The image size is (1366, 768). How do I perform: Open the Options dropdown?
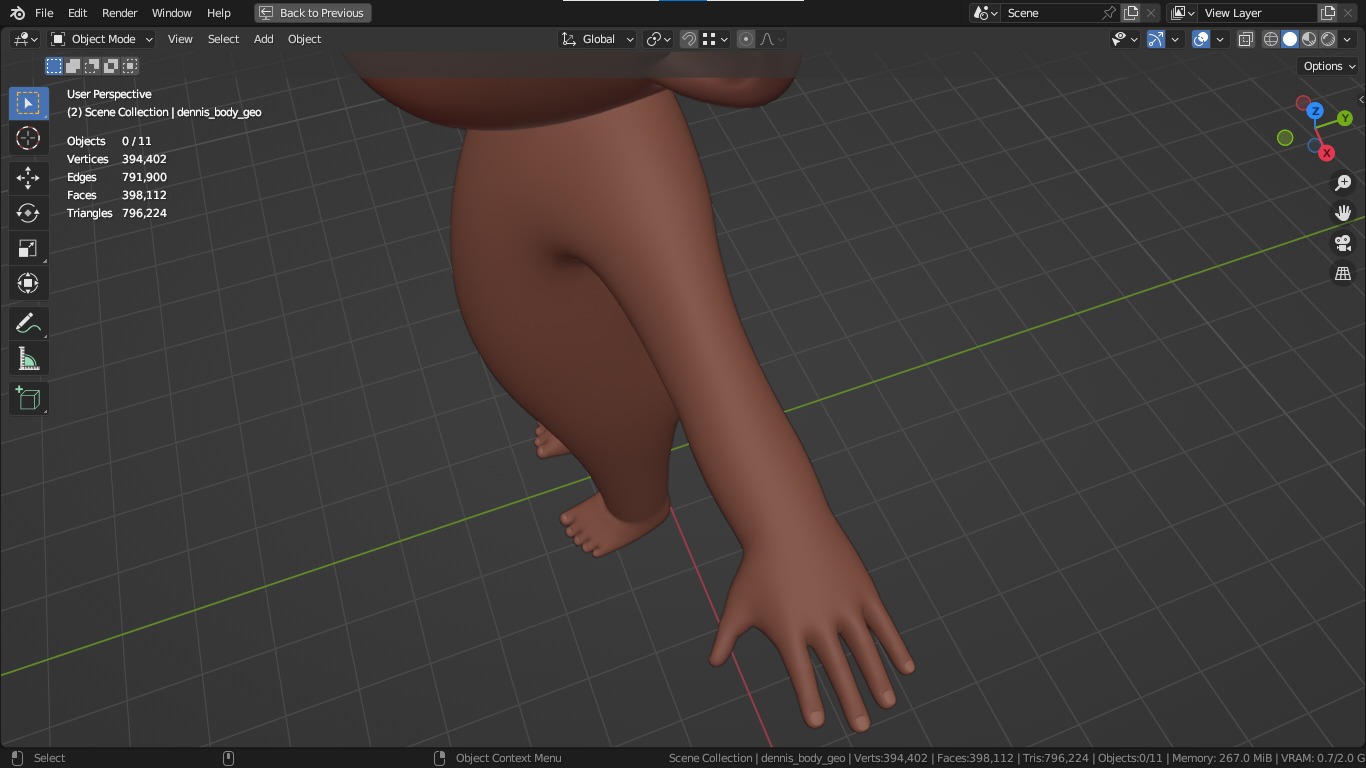1328,66
